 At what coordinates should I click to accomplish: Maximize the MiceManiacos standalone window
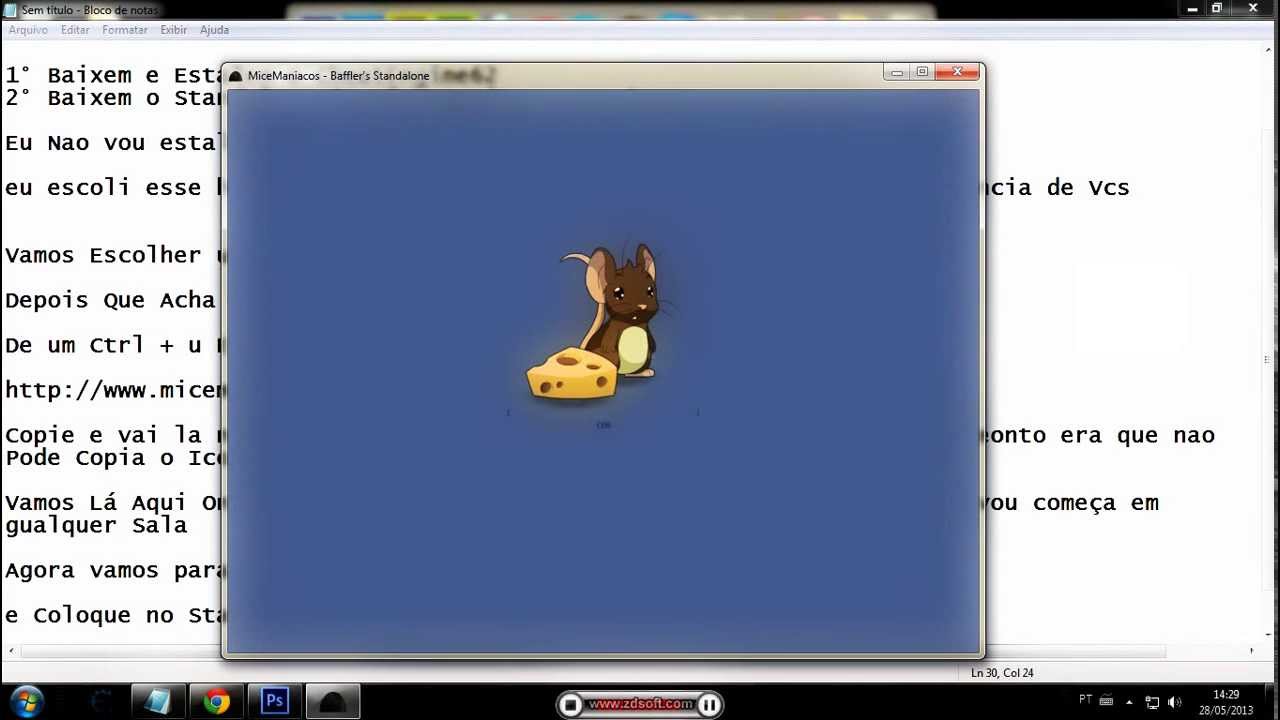pos(922,72)
